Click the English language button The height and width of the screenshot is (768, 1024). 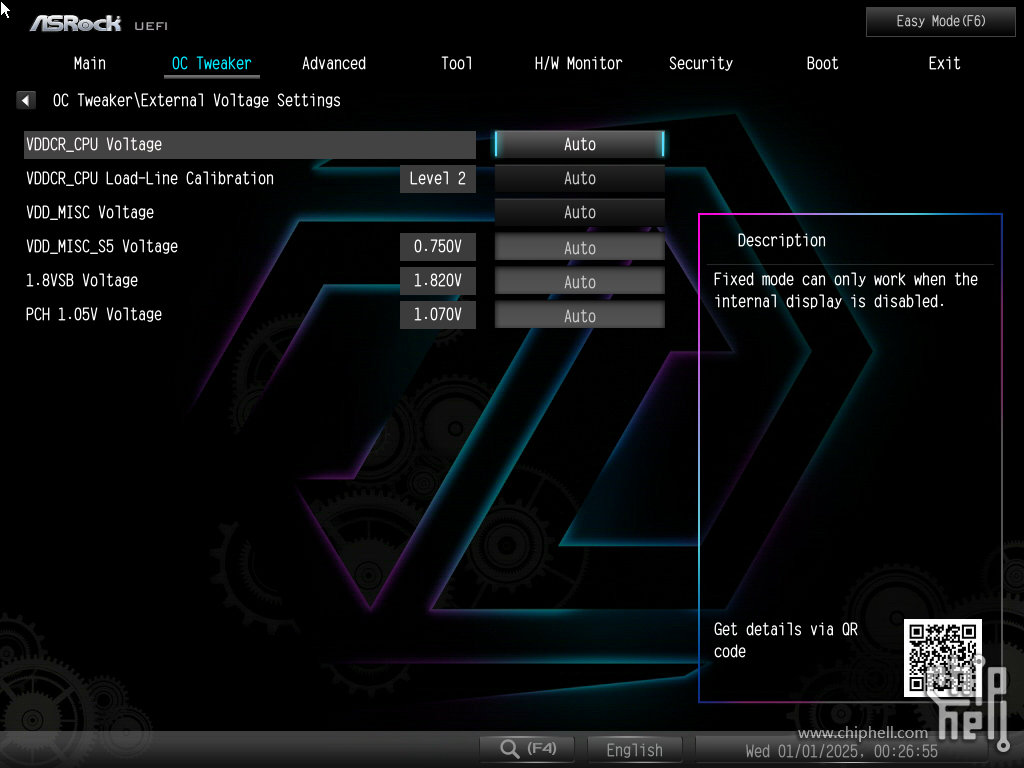point(634,749)
